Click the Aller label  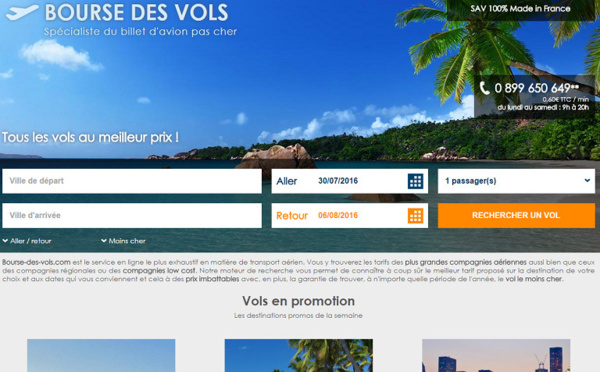pyautogui.click(x=287, y=181)
